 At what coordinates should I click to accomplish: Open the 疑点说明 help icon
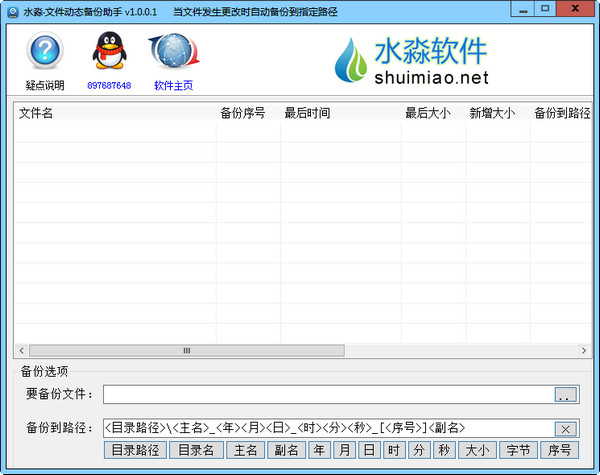[45, 51]
